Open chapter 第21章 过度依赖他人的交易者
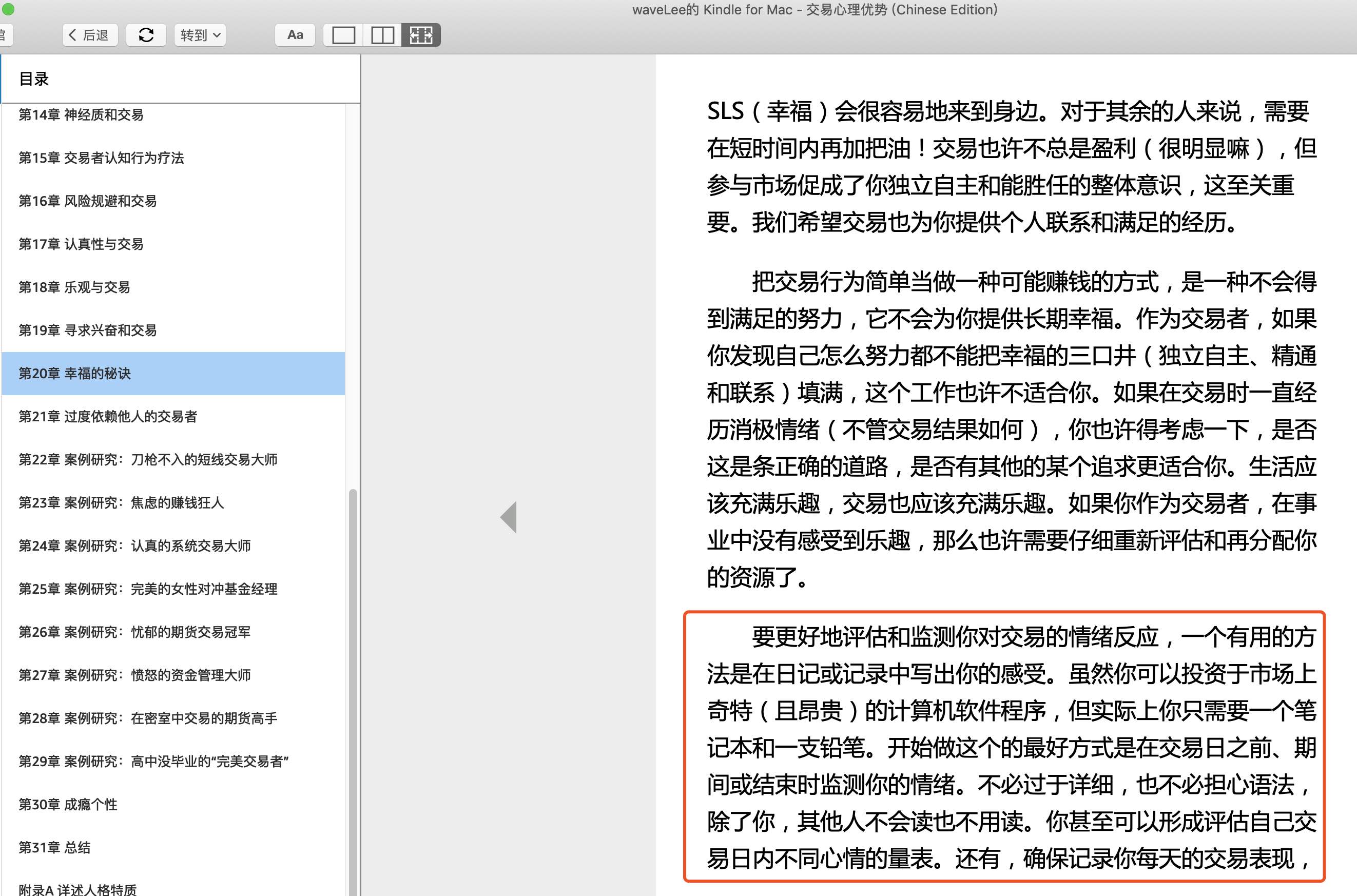Image resolution: width=1357 pixels, height=896 pixels. [173, 417]
